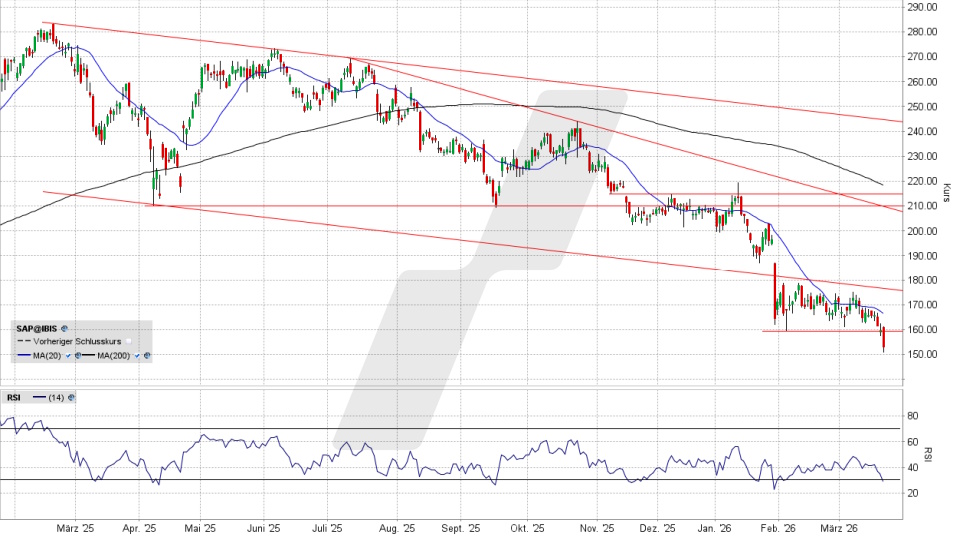Click the black MA(200) line swatch
The width and height of the screenshot is (960, 540).
click(x=87, y=355)
